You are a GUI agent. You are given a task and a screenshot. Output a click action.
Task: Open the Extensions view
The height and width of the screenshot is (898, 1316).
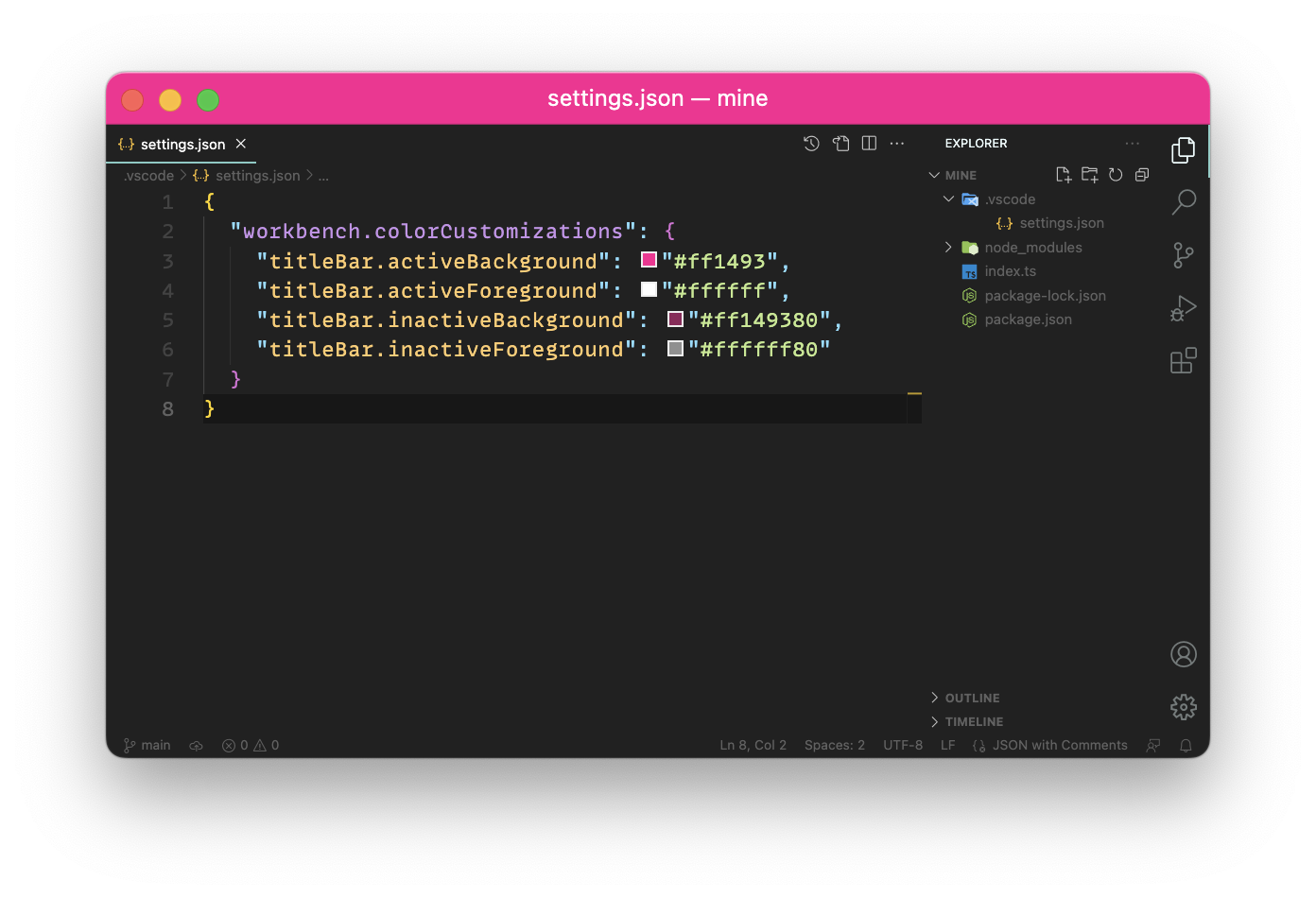1183,360
